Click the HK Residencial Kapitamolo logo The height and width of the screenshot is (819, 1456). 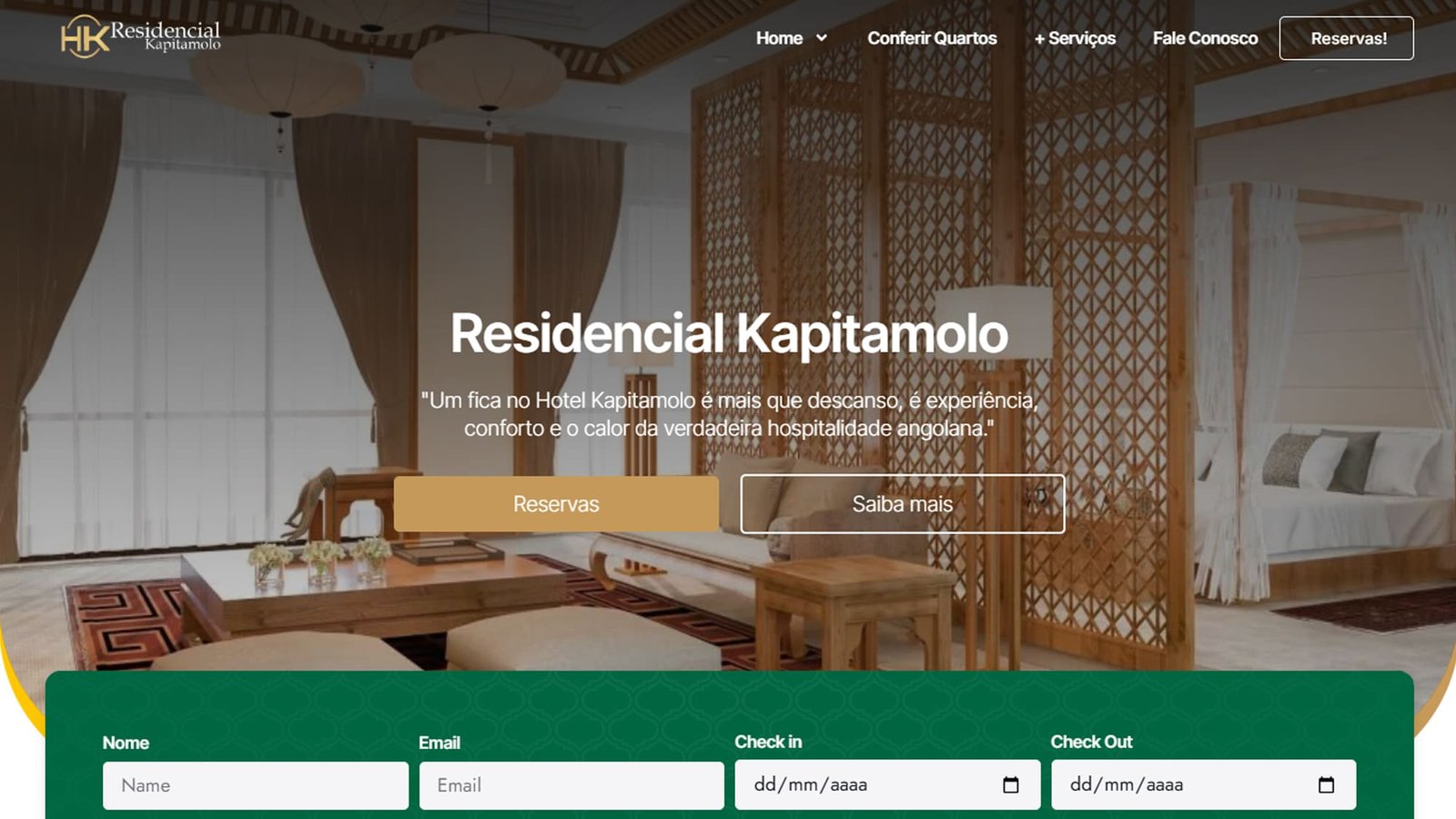pos(141,36)
